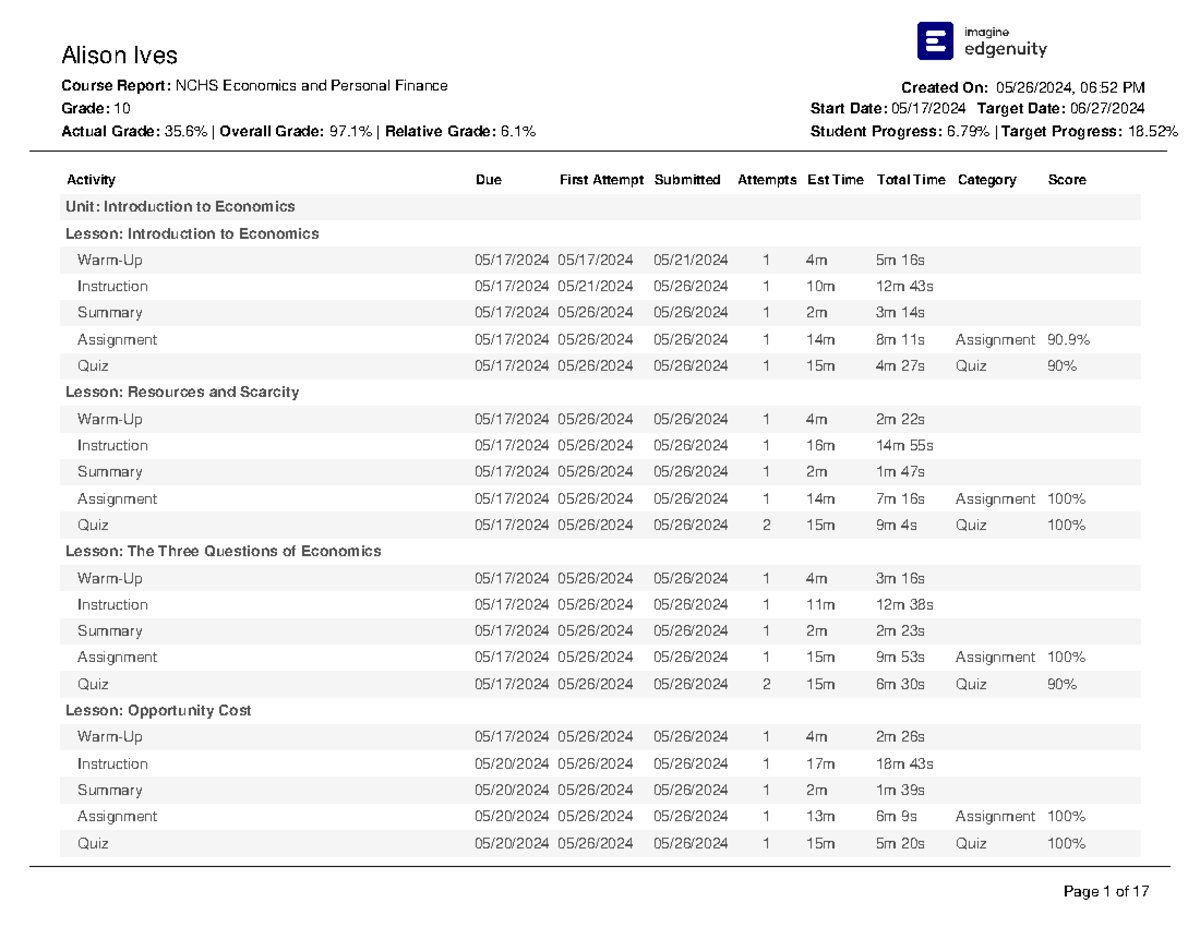The image size is (1200, 927).
Task: Click the Est Time column header
Action: pos(835,180)
